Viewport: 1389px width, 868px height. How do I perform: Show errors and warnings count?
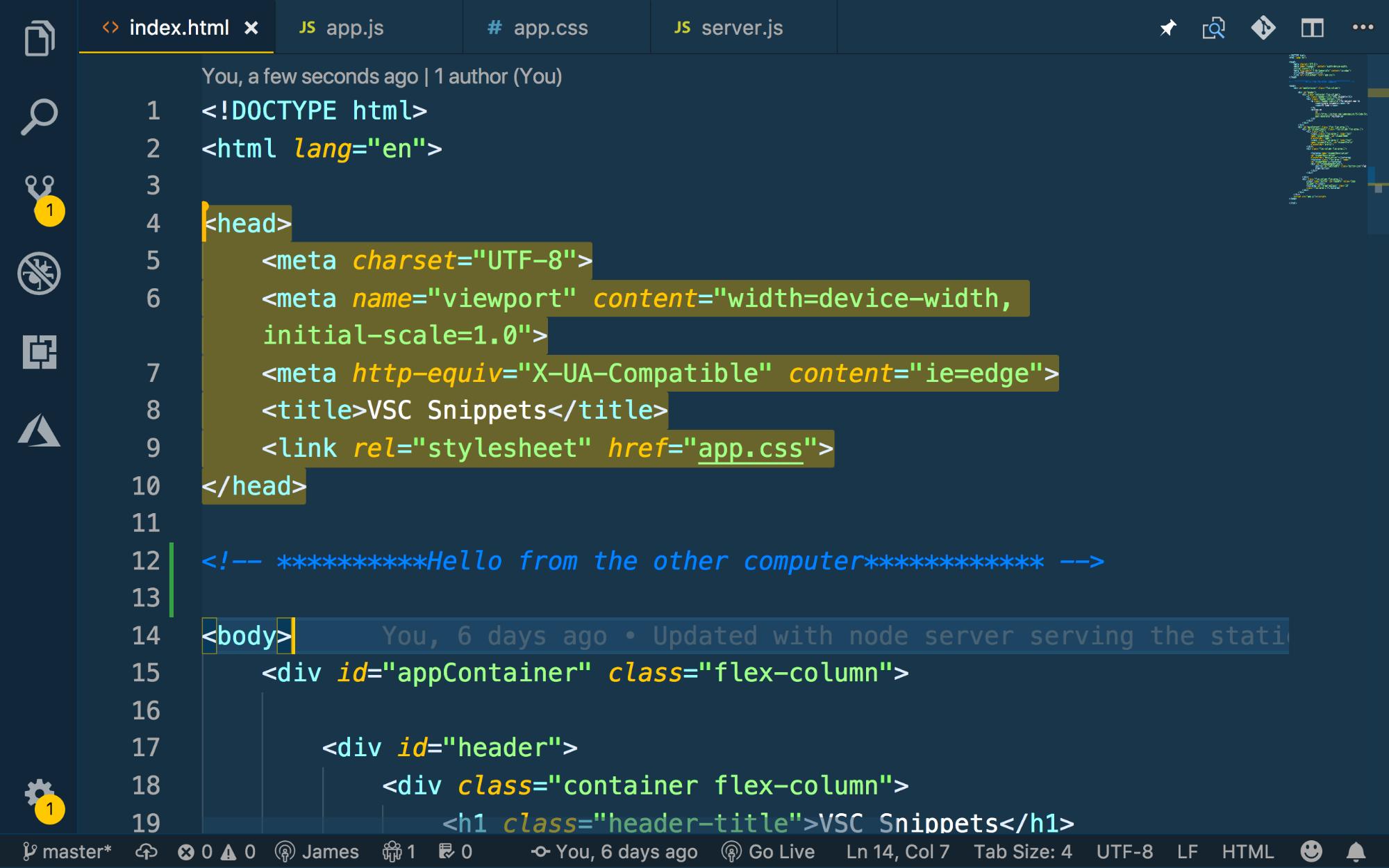coord(216,851)
